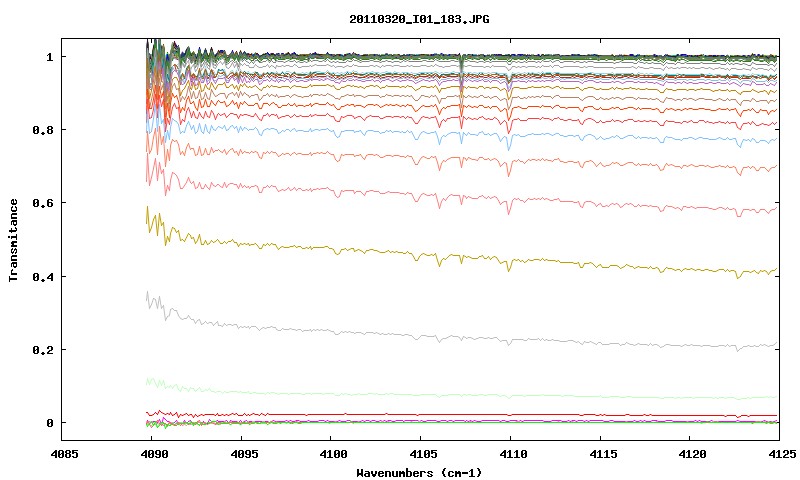Click the Transmittance y-axis label
This screenshot has height=480, width=800.
pos(14,240)
